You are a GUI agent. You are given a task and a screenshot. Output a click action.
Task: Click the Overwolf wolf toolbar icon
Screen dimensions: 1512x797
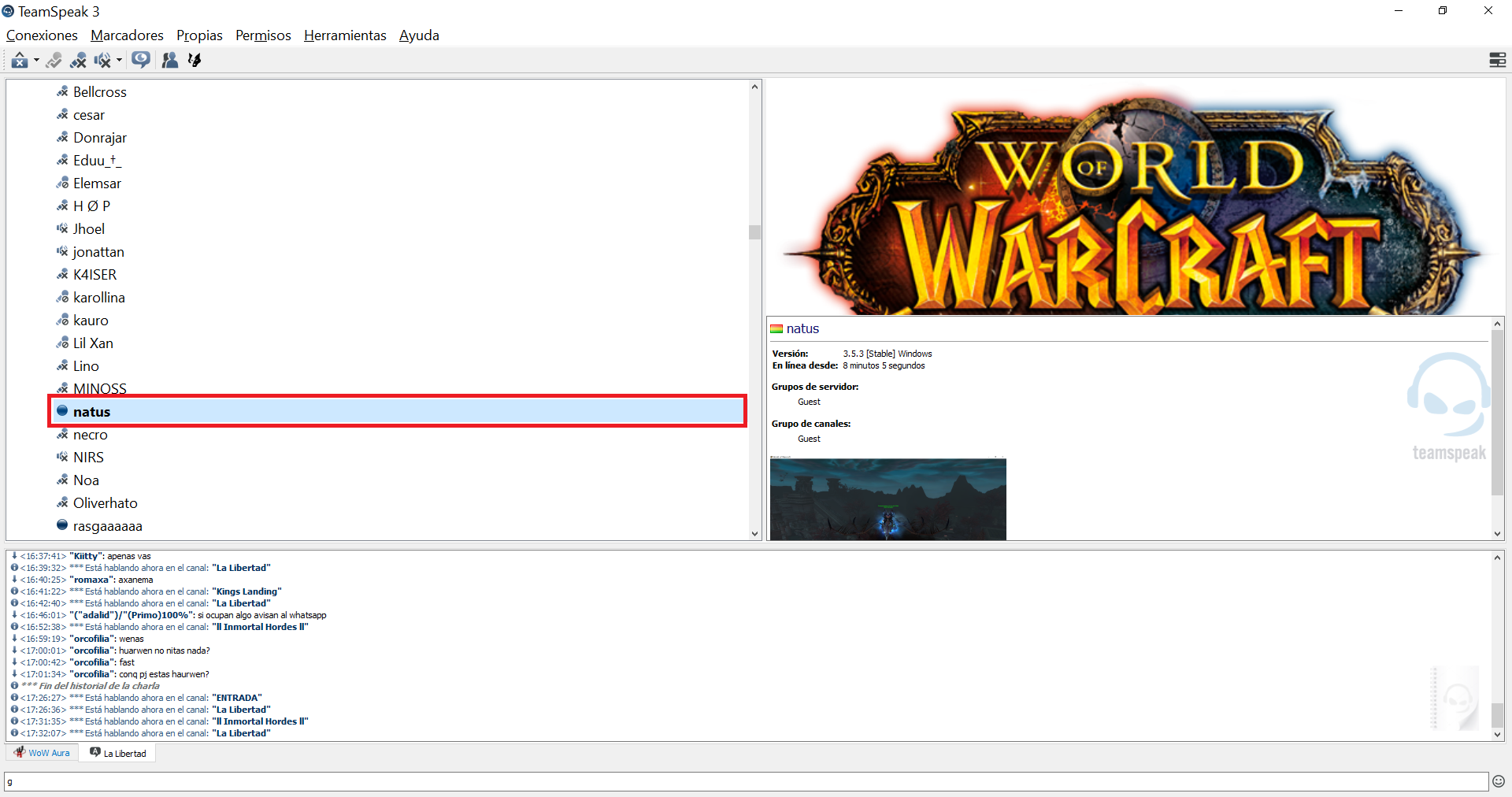point(195,61)
